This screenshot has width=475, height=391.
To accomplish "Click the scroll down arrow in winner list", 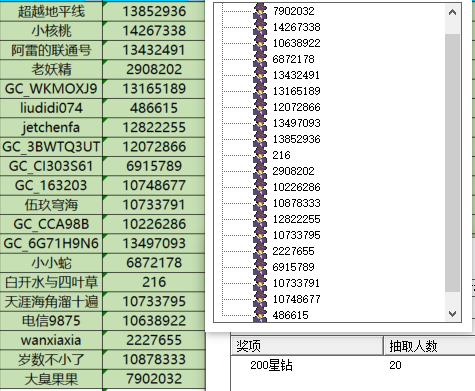I will click(452, 313).
